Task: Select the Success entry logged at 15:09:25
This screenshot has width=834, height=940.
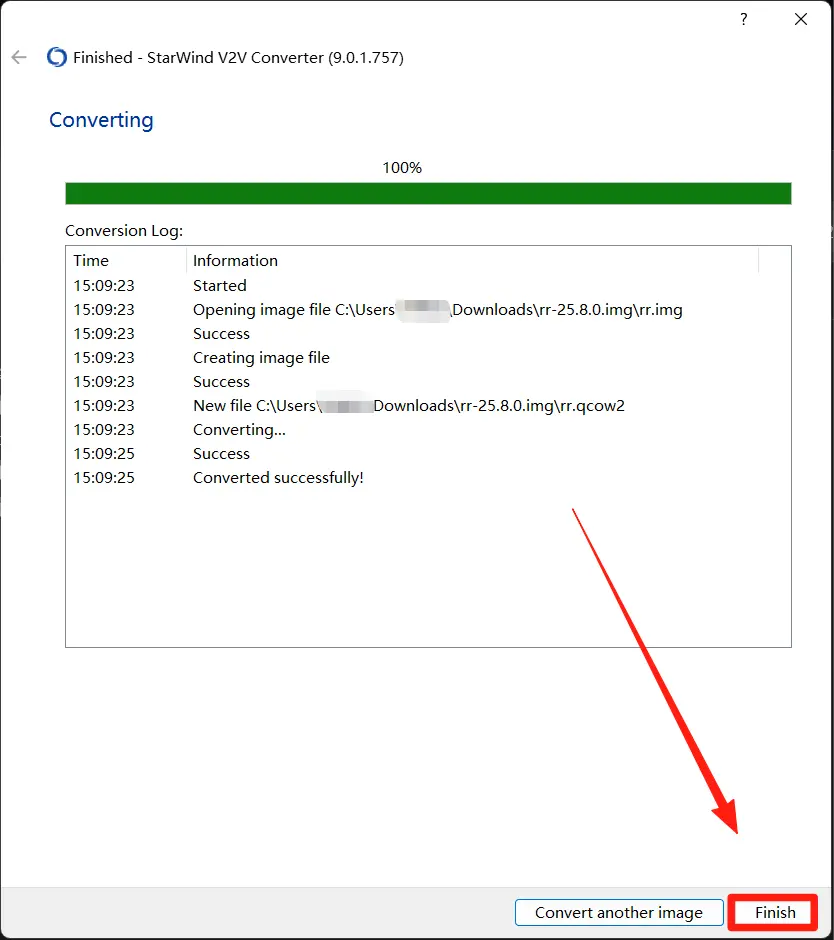Action: tap(221, 454)
